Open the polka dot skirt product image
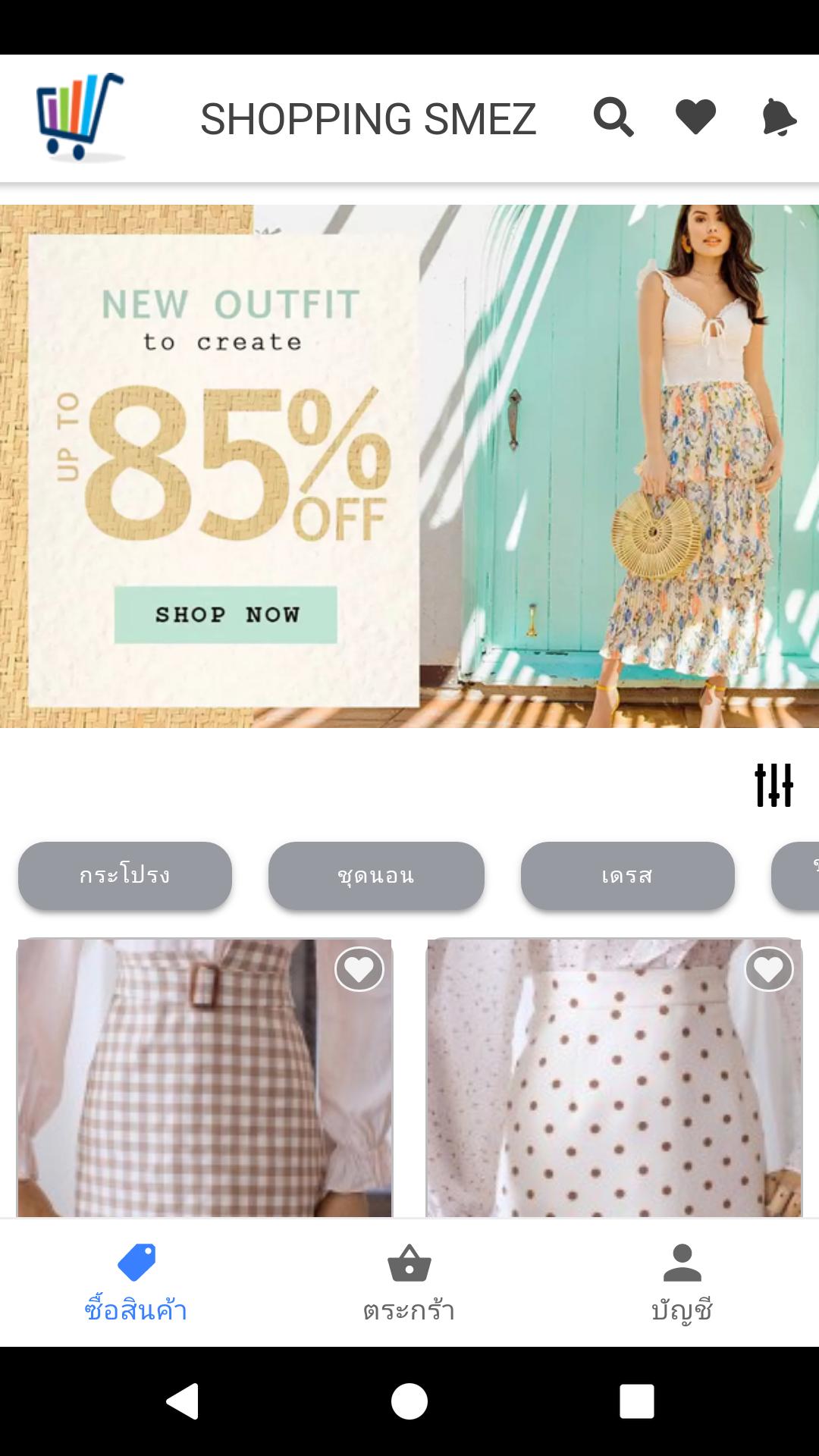The image size is (819, 1456). click(x=614, y=1078)
